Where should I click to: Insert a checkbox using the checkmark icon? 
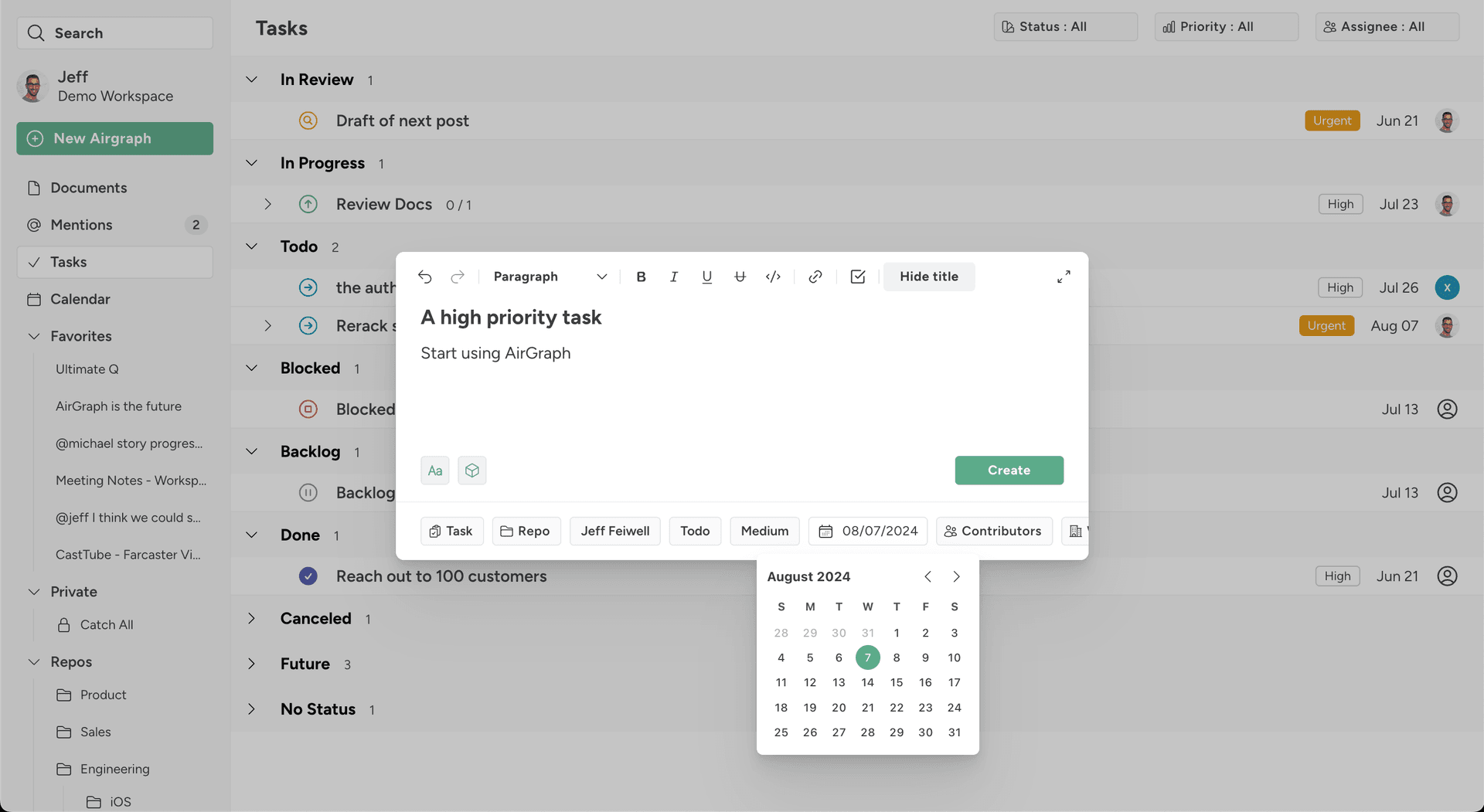click(857, 277)
